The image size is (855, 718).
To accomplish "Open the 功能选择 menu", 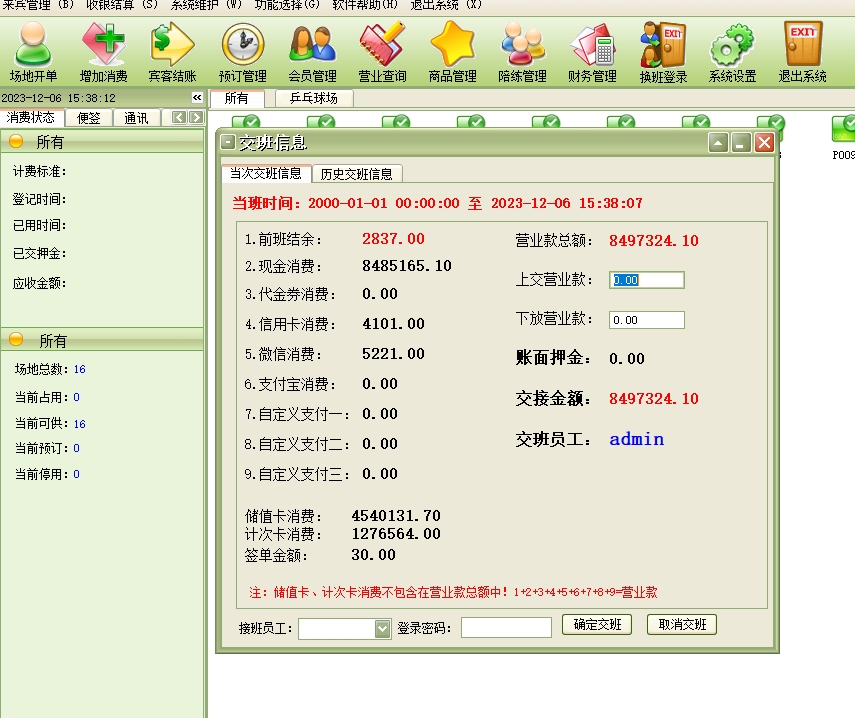I will coord(287,5).
